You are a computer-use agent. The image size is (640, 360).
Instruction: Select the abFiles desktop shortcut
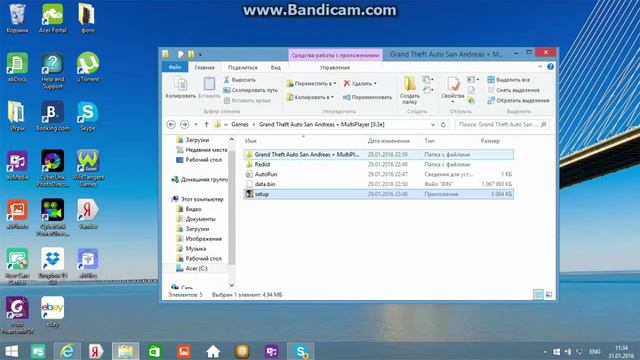(x=88, y=263)
